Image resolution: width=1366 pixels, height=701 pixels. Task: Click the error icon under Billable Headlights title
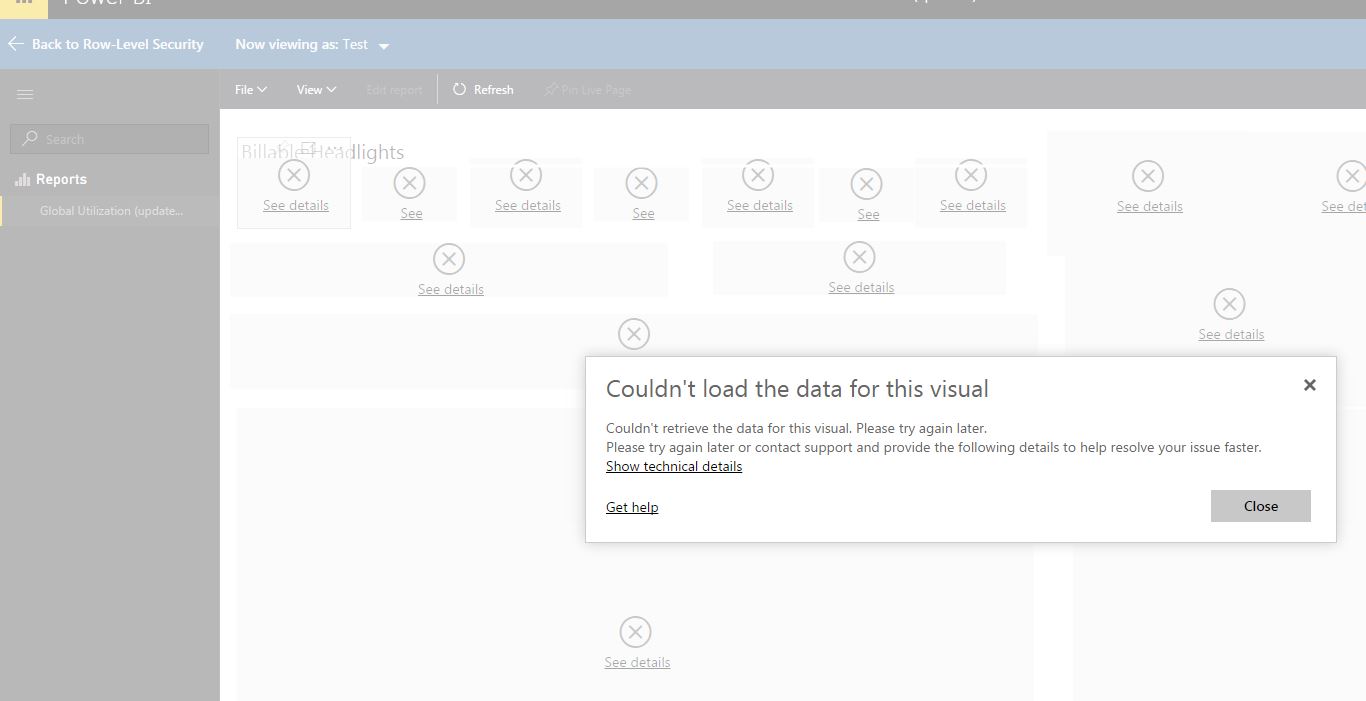click(x=294, y=175)
